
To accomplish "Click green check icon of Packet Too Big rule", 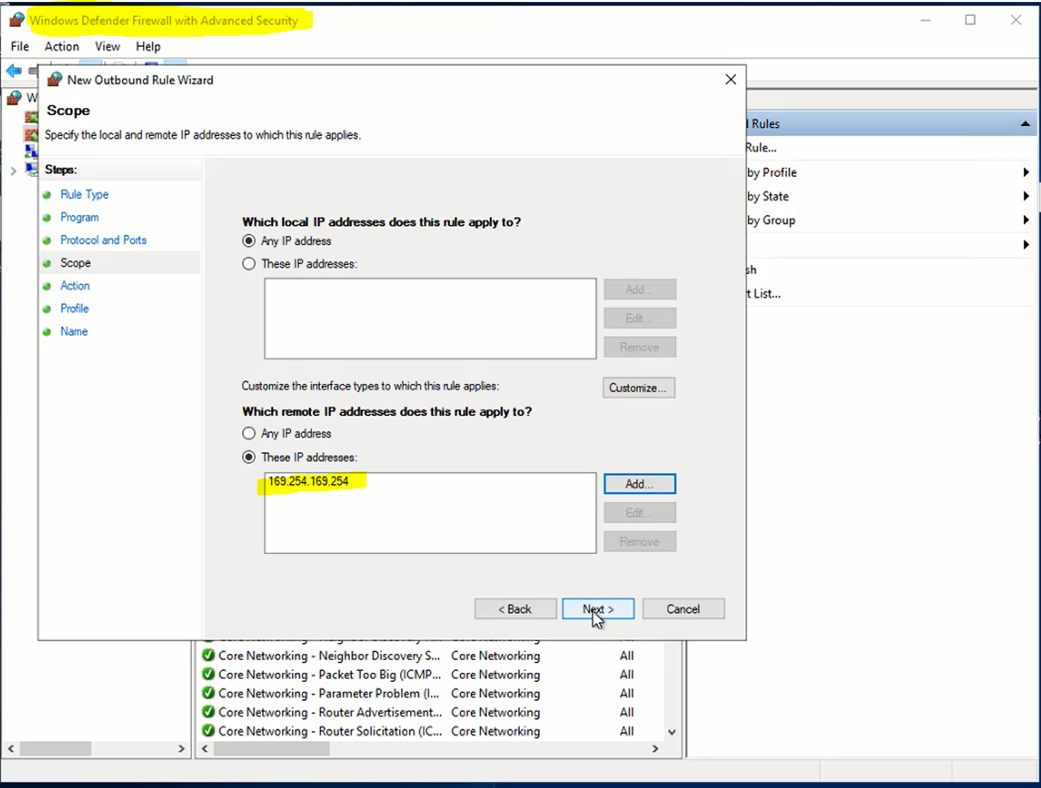I will [x=208, y=674].
